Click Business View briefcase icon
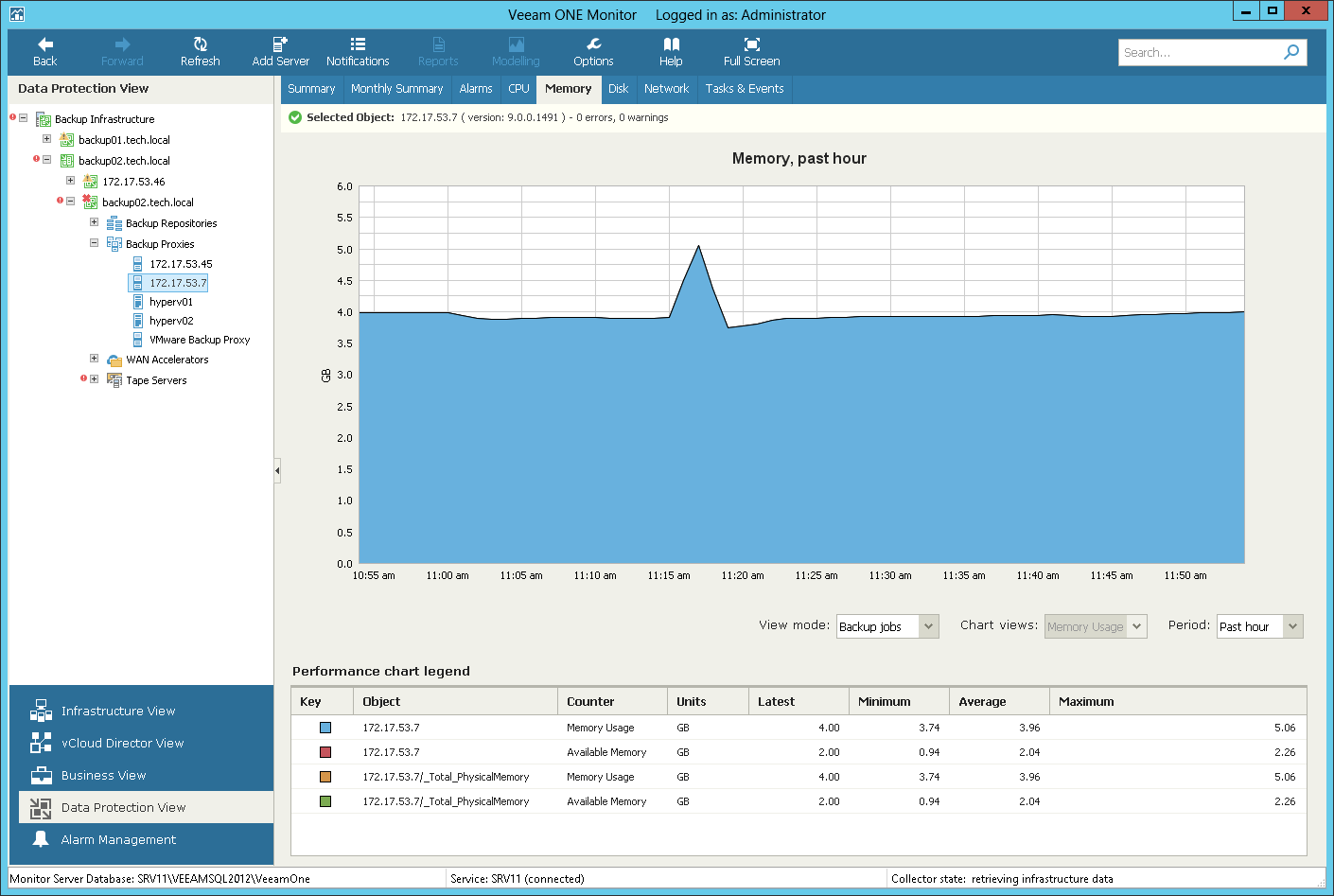The image size is (1334, 896). pyautogui.click(x=41, y=775)
